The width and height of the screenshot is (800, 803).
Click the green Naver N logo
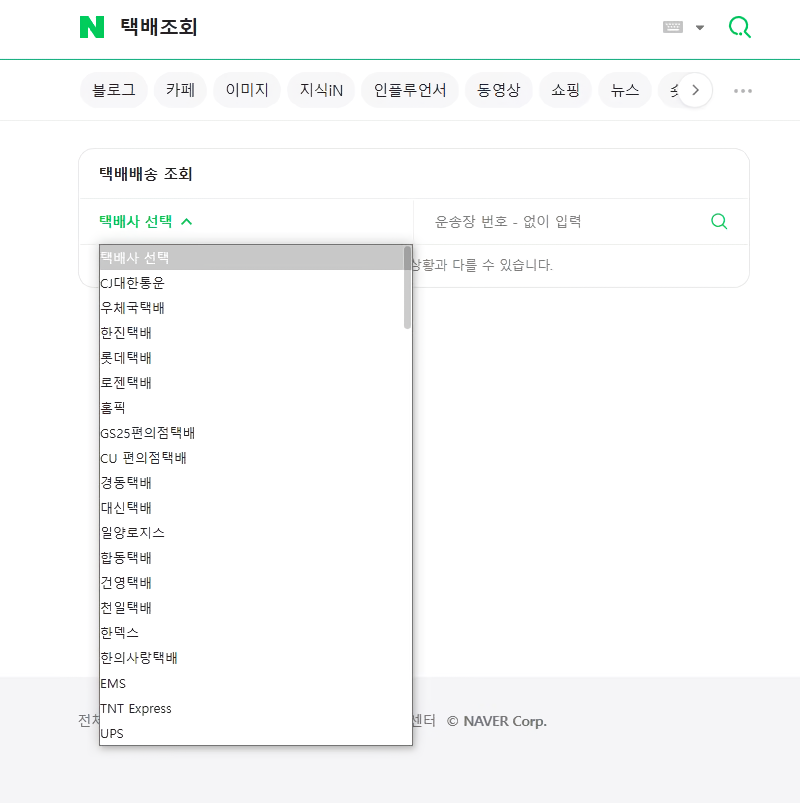point(92,27)
